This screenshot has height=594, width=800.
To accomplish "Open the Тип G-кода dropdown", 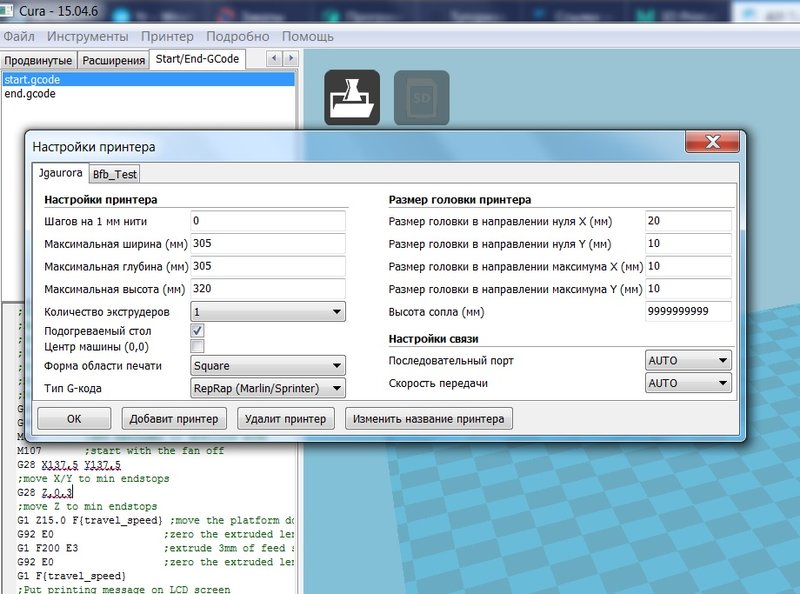I will (x=267, y=388).
